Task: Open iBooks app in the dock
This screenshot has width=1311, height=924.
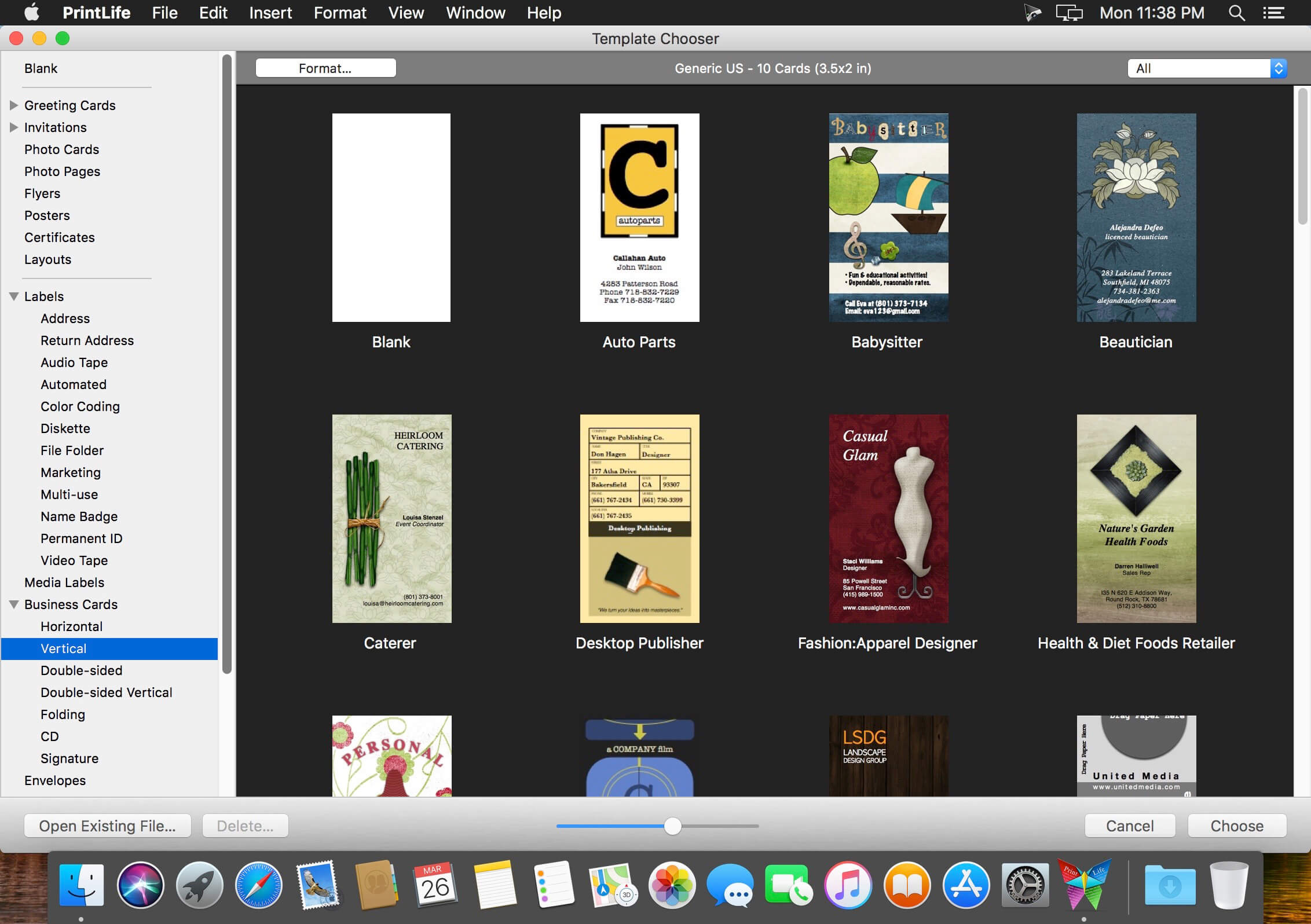Action: click(x=907, y=884)
